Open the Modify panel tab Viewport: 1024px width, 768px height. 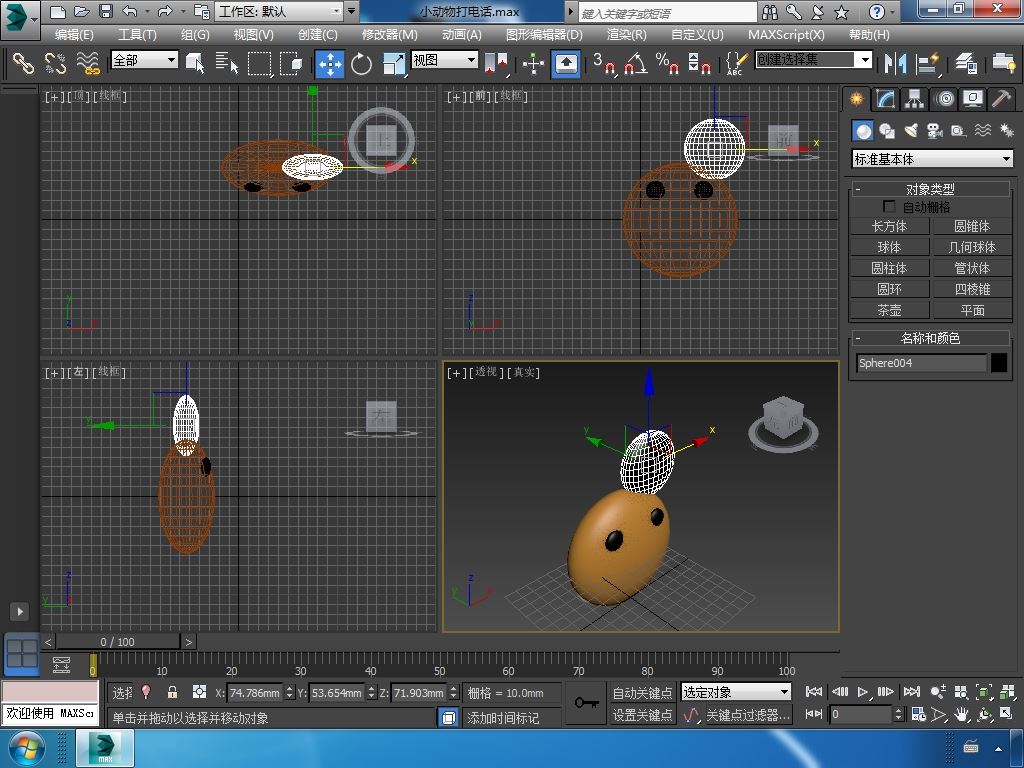(x=885, y=99)
